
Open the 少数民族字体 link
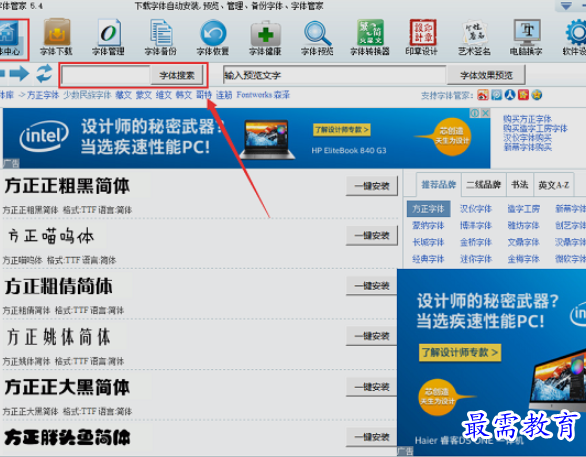tap(87, 95)
